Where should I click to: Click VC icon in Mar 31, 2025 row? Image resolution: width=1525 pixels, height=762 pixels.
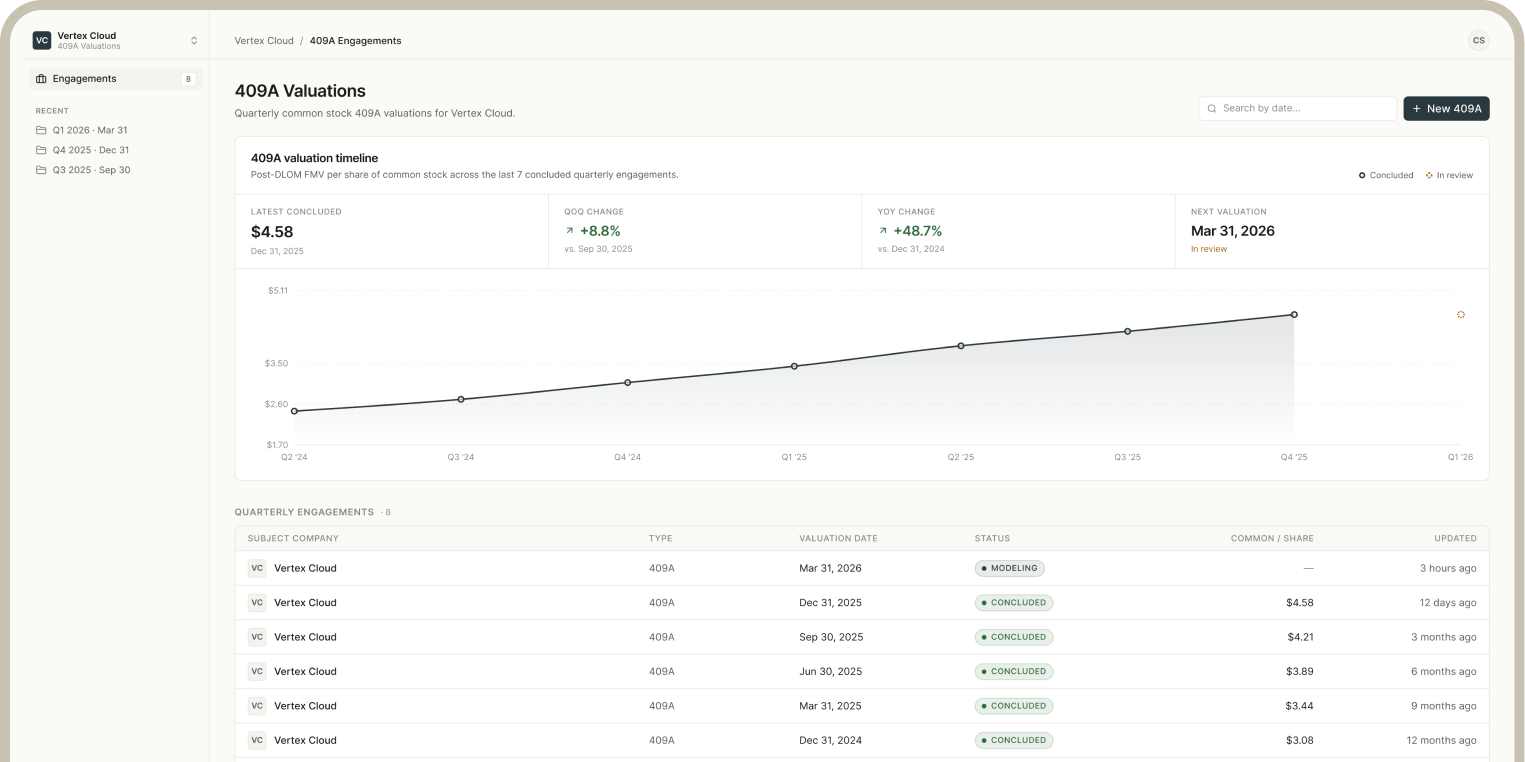(x=257, y=706)
